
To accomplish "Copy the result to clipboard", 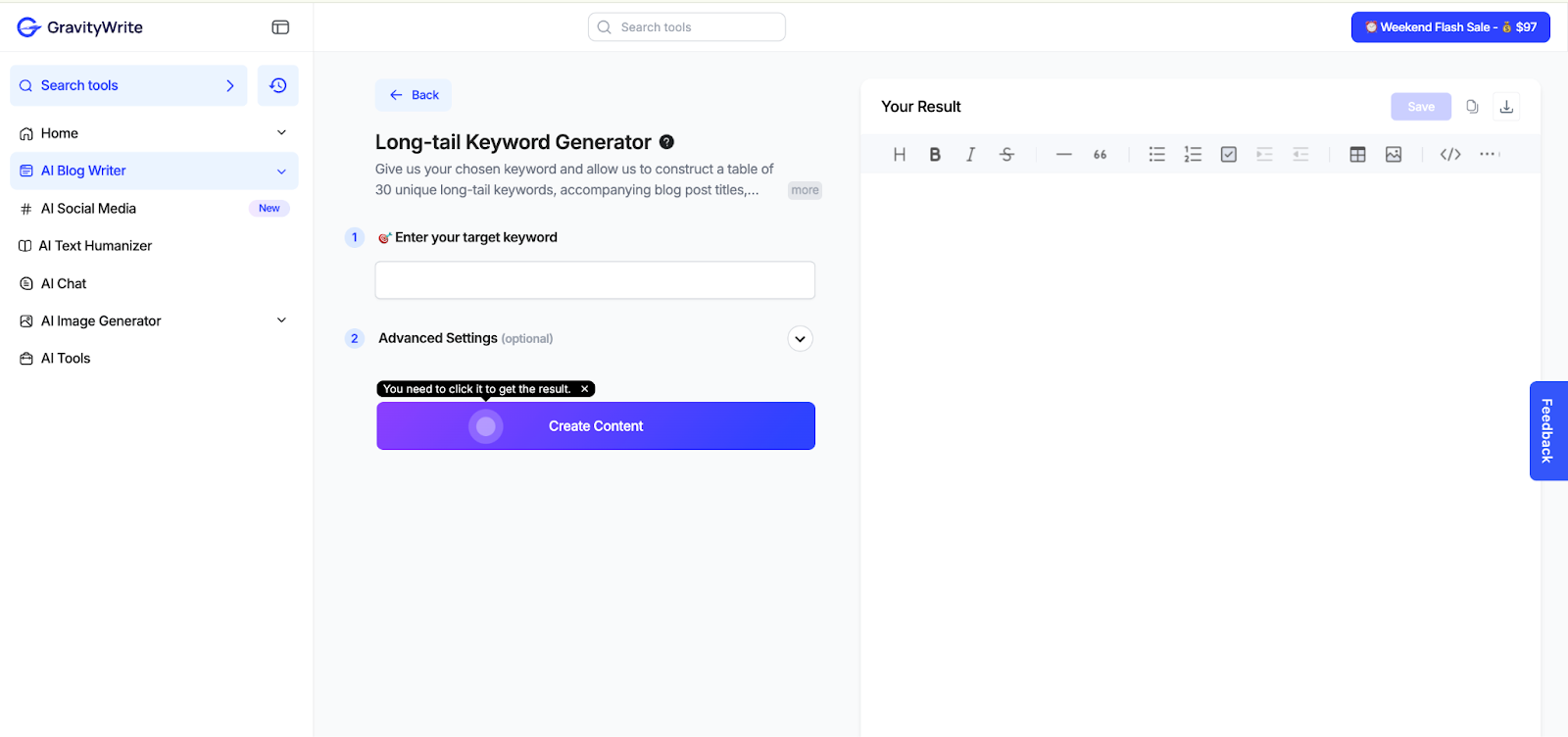I will point(1472,107).
